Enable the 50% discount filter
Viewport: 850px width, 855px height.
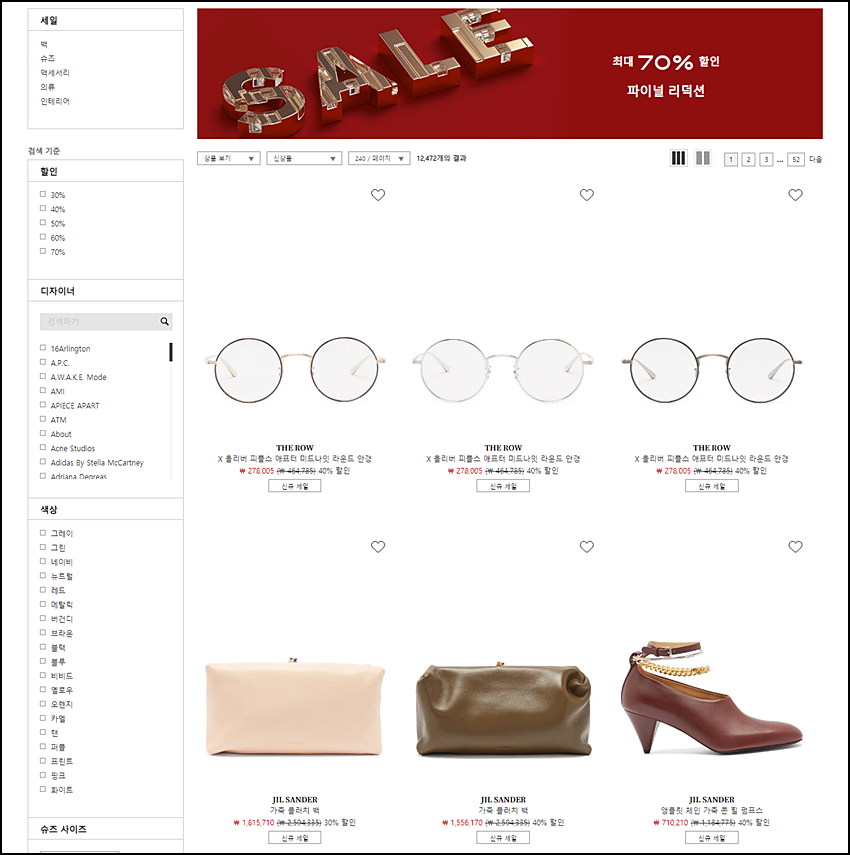pos(43,222)
